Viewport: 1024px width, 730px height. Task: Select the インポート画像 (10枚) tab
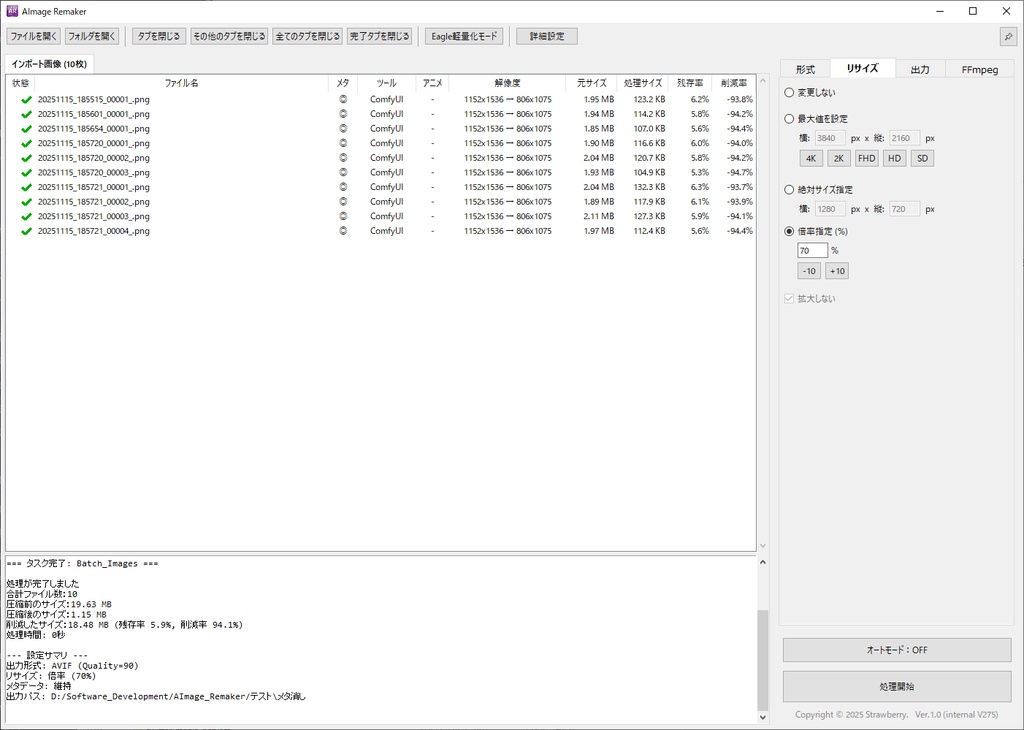(48, 63)
